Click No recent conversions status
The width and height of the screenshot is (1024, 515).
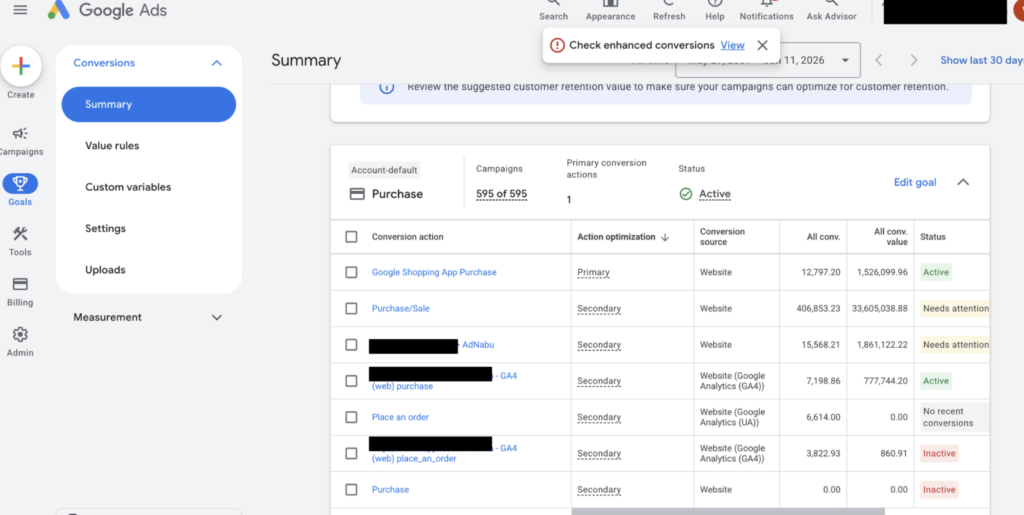click(955, 417)
